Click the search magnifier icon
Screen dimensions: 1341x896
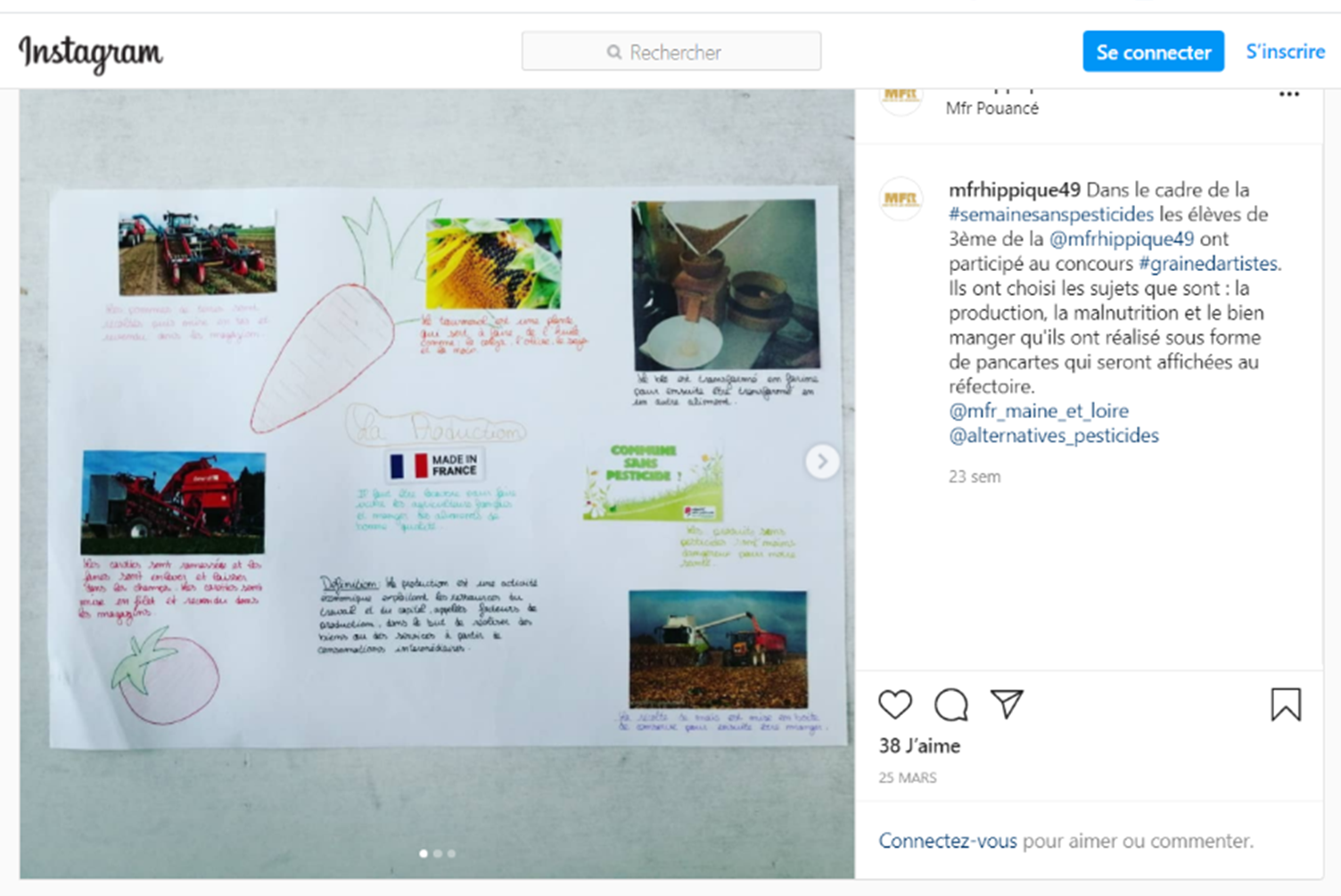coord(614,53)
